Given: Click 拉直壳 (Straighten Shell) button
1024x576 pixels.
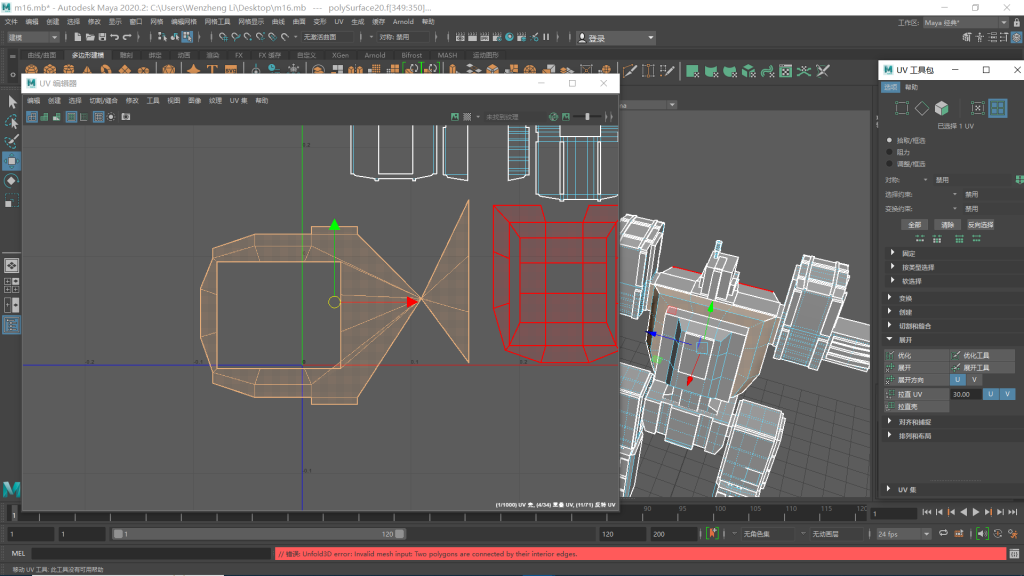Looking at the screenshot, I should (916, 407).
